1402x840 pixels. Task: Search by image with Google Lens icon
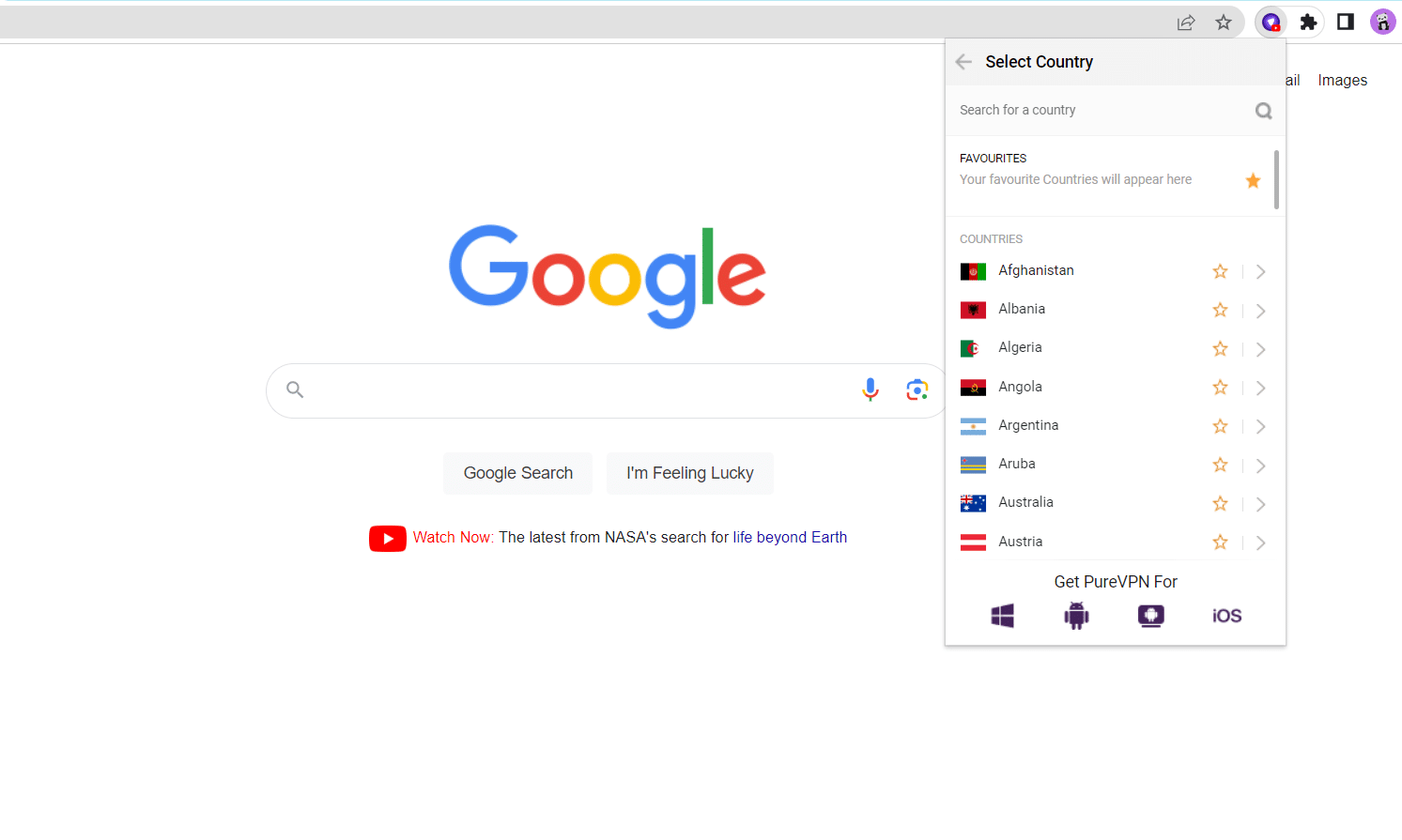tap(917, 389)
